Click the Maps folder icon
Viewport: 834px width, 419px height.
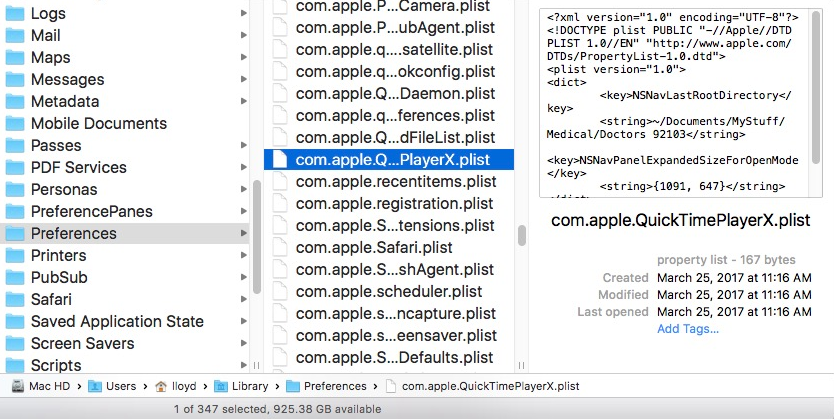14,57
